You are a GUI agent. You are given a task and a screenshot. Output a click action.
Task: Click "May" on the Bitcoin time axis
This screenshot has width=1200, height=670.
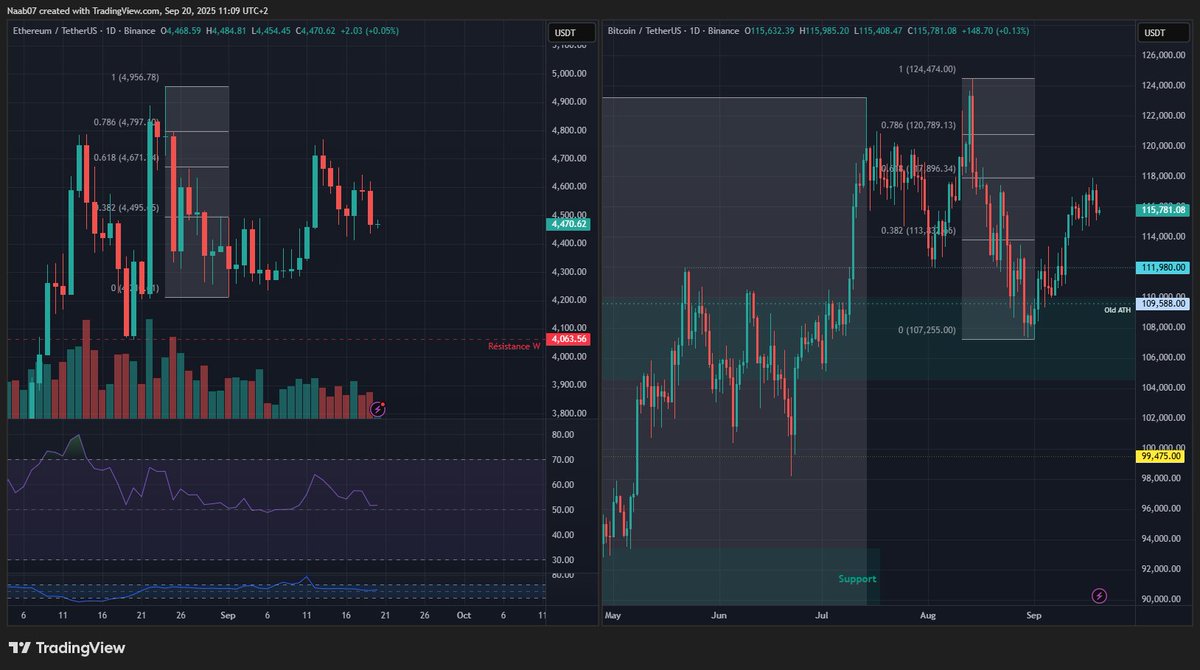614,616
